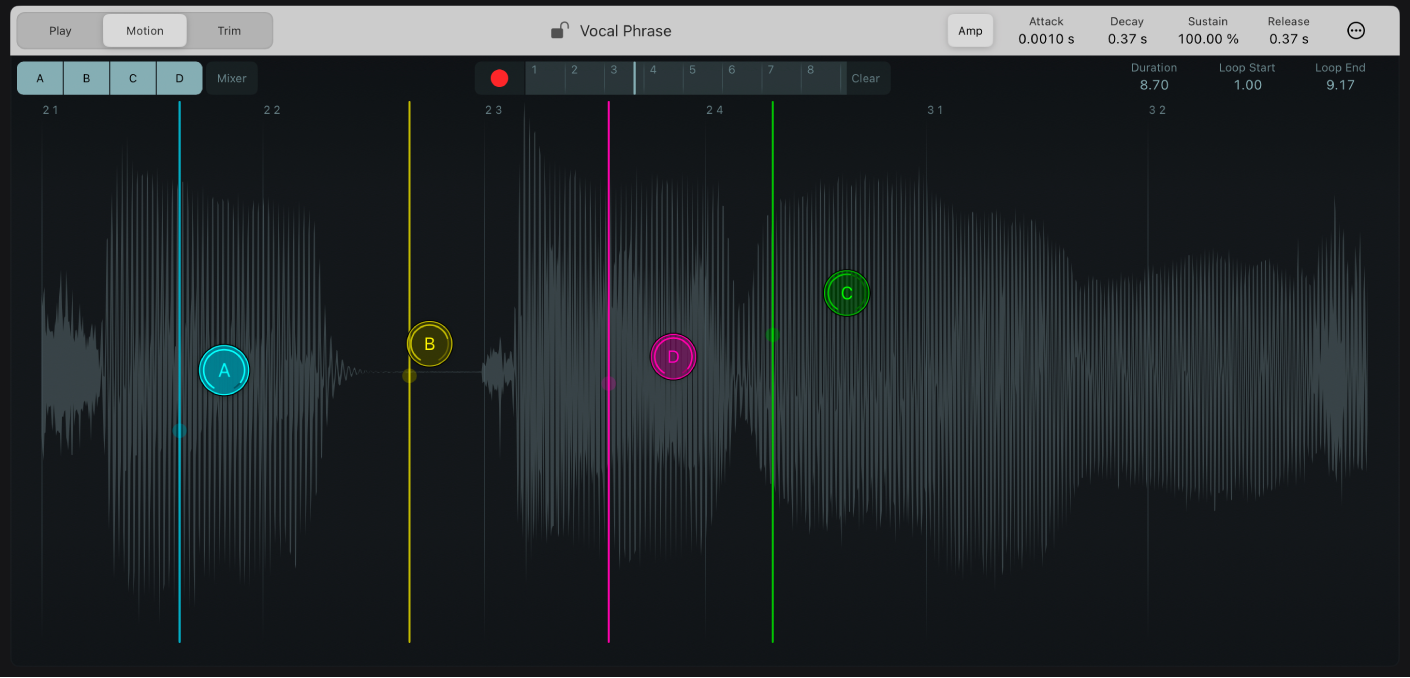Open the Mixer view
Screen dimensions: 1410x678
(x=230, y=77)
